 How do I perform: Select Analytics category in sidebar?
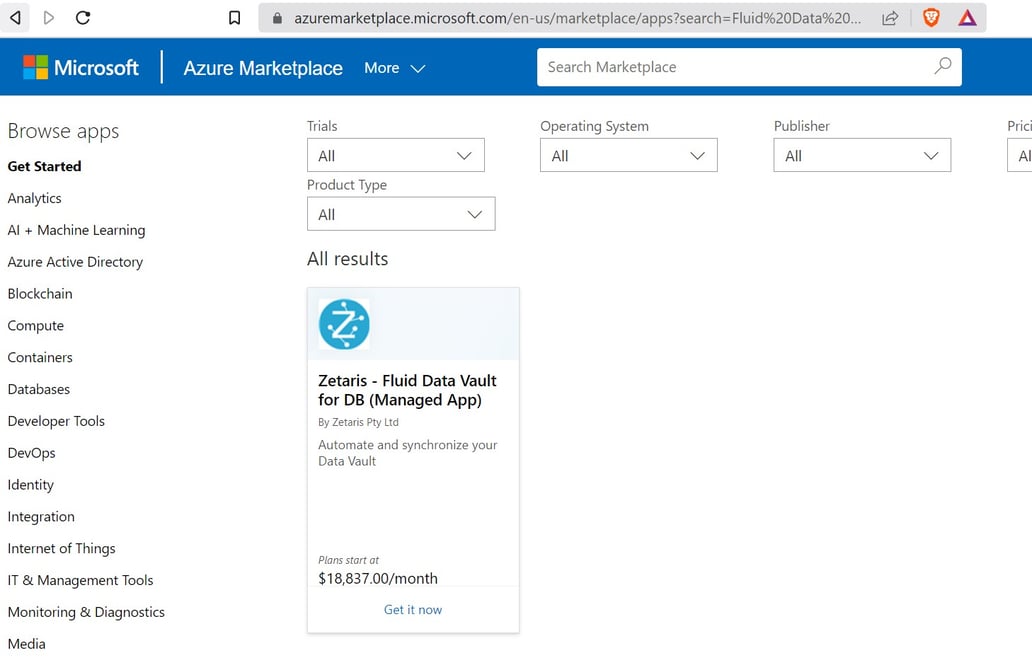pos(35,198)
